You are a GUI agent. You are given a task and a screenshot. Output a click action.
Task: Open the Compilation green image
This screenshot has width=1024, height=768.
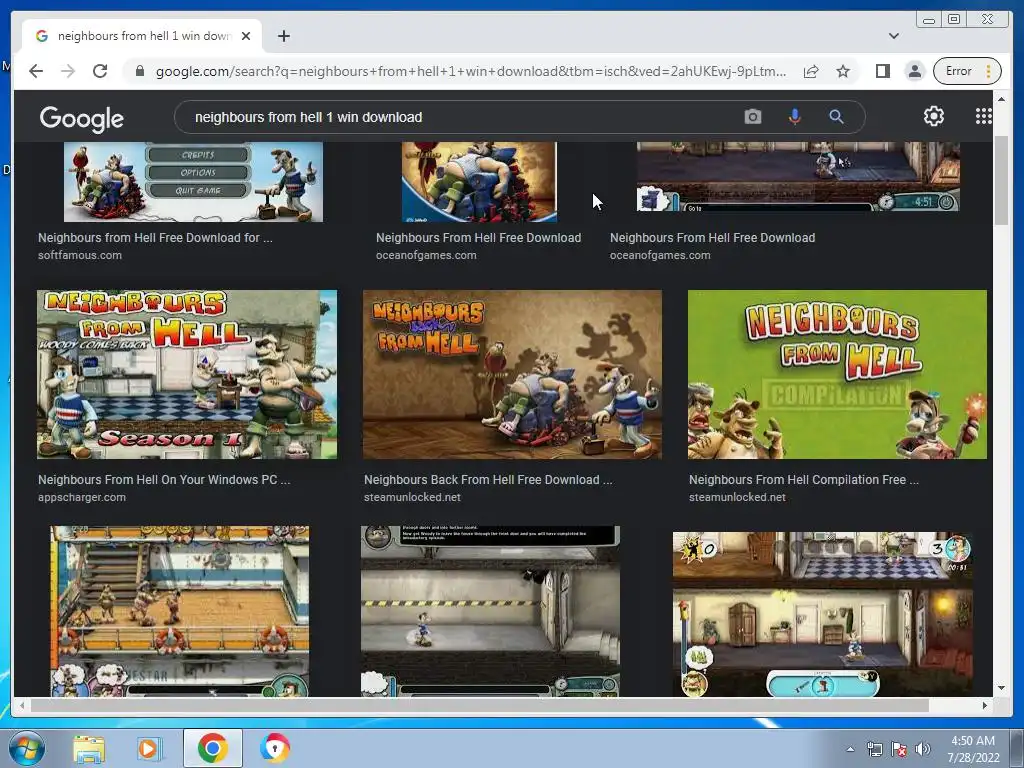pyautogui.click(x=837, y=374)
